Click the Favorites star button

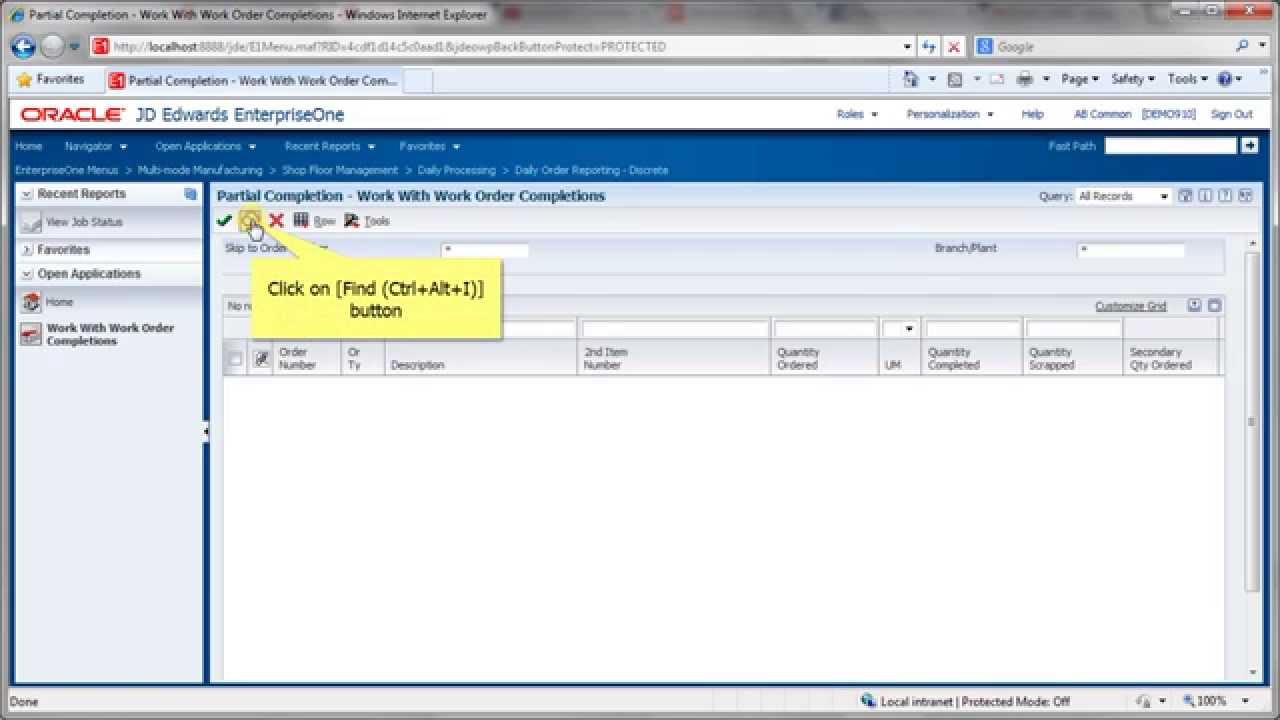click(50, 79)
